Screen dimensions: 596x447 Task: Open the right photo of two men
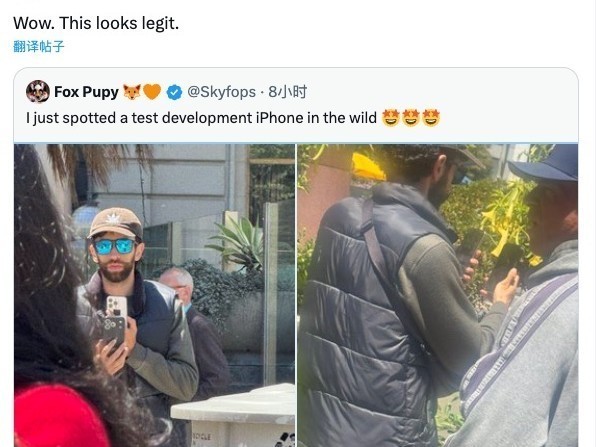point(437,295)
